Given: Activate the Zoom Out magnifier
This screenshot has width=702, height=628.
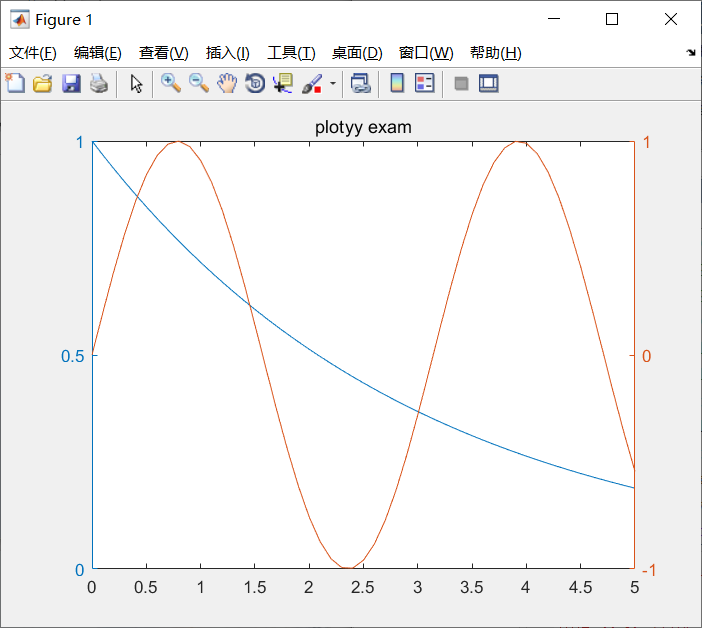Looking at the screenshot, I should pos(199,83).
